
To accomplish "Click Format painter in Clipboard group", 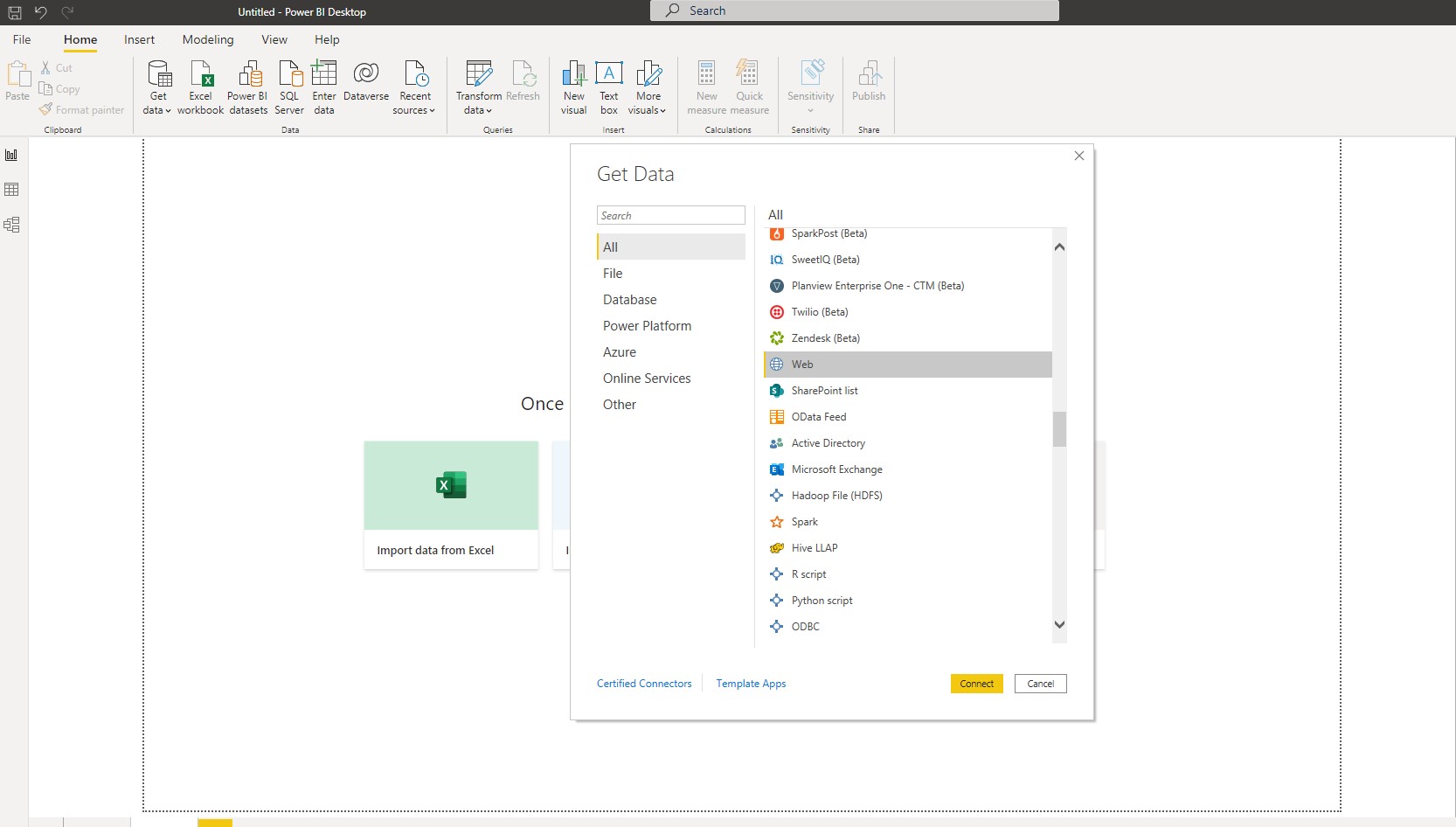I will [82, 110].
